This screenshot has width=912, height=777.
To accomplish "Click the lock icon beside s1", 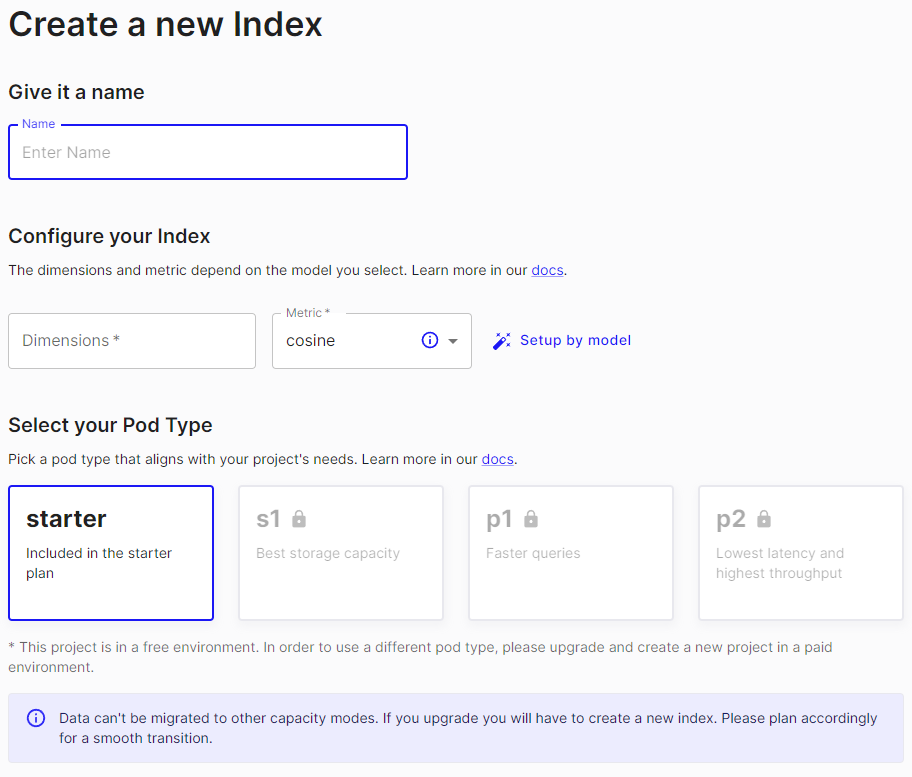I will (299, 519).
